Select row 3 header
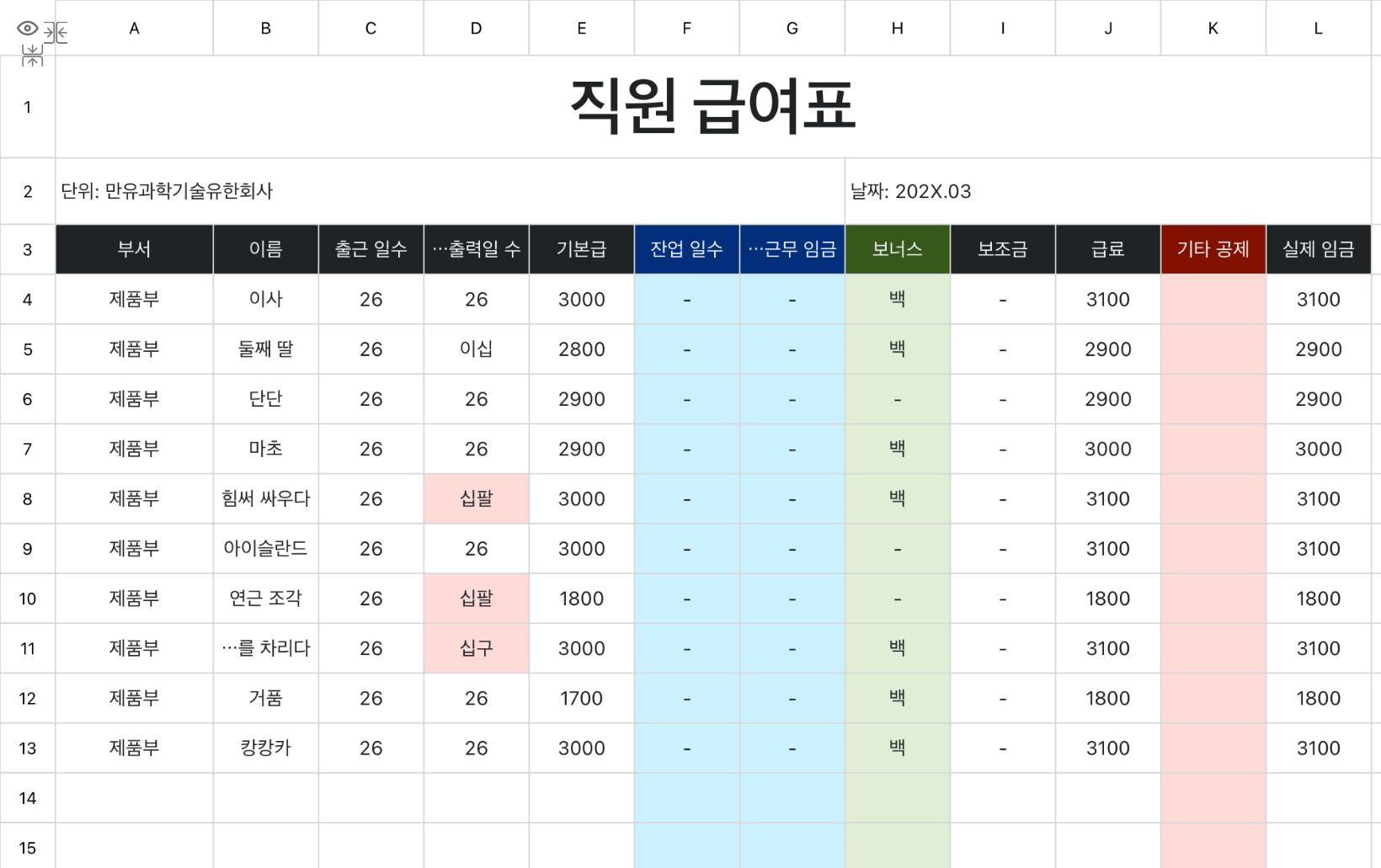1381x868 pixels. 27,249
